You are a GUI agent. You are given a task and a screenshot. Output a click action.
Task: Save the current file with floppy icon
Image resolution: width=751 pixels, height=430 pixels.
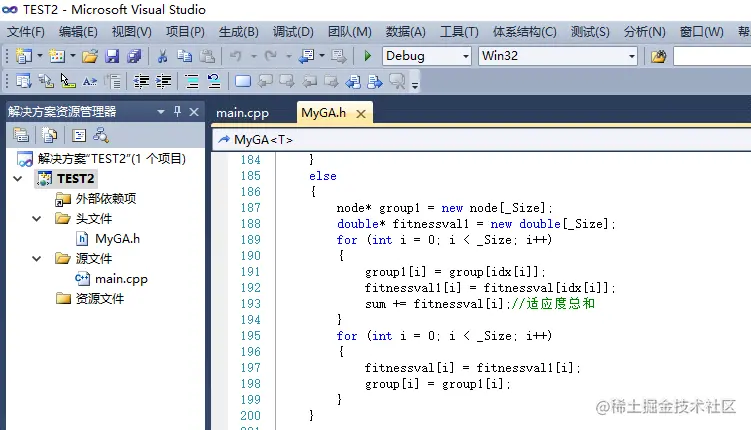pos(112,57)
